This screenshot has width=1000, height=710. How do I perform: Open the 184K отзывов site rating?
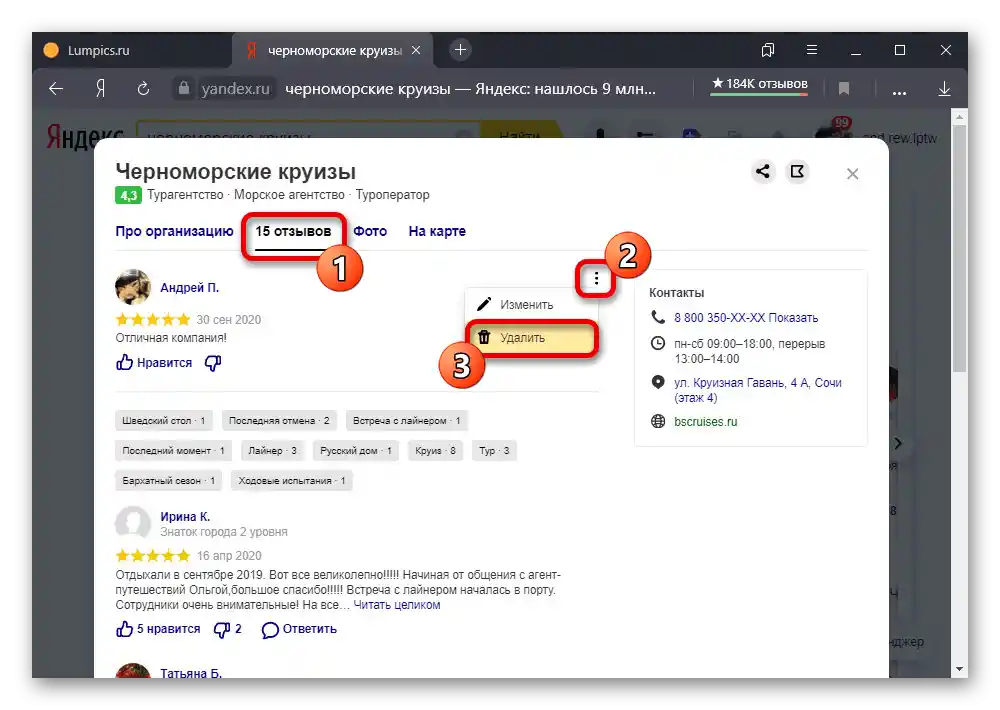pos(760,84)
